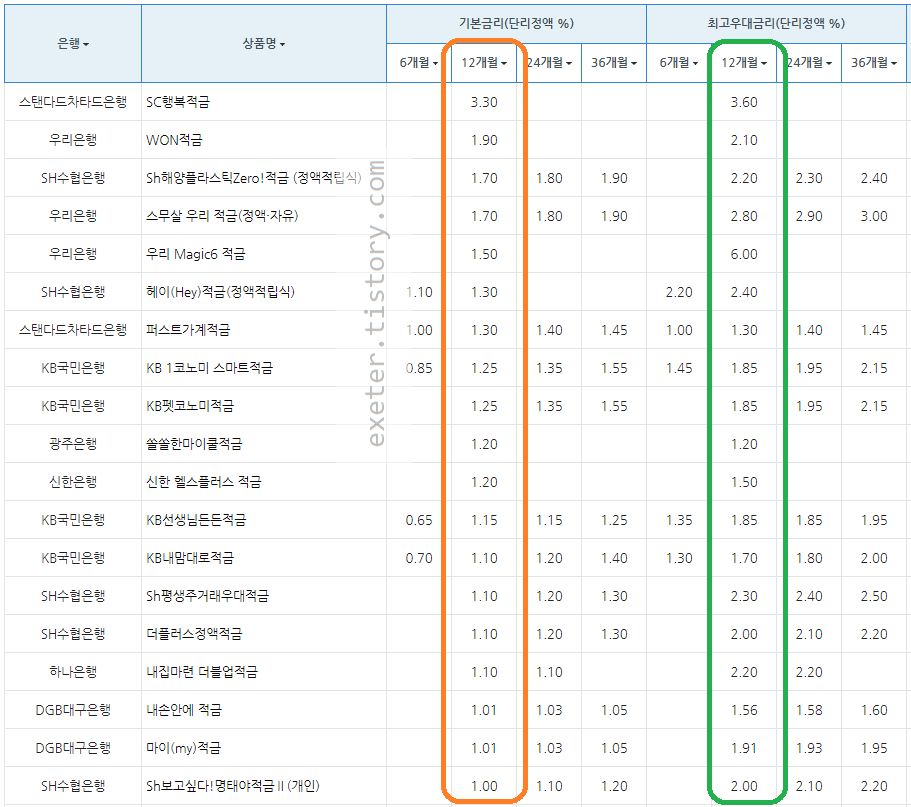
Task: Click 0.70 rate in KB내맘대로적금 row
Action: (418, 558)
